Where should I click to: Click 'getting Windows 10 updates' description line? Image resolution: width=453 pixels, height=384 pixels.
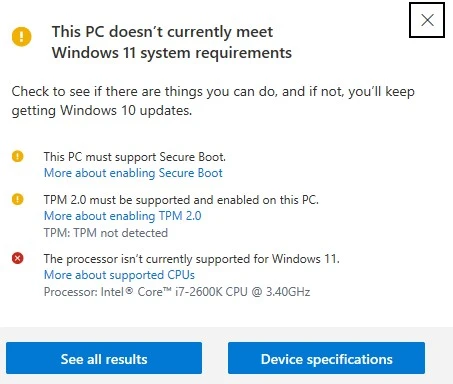[102, 111]
